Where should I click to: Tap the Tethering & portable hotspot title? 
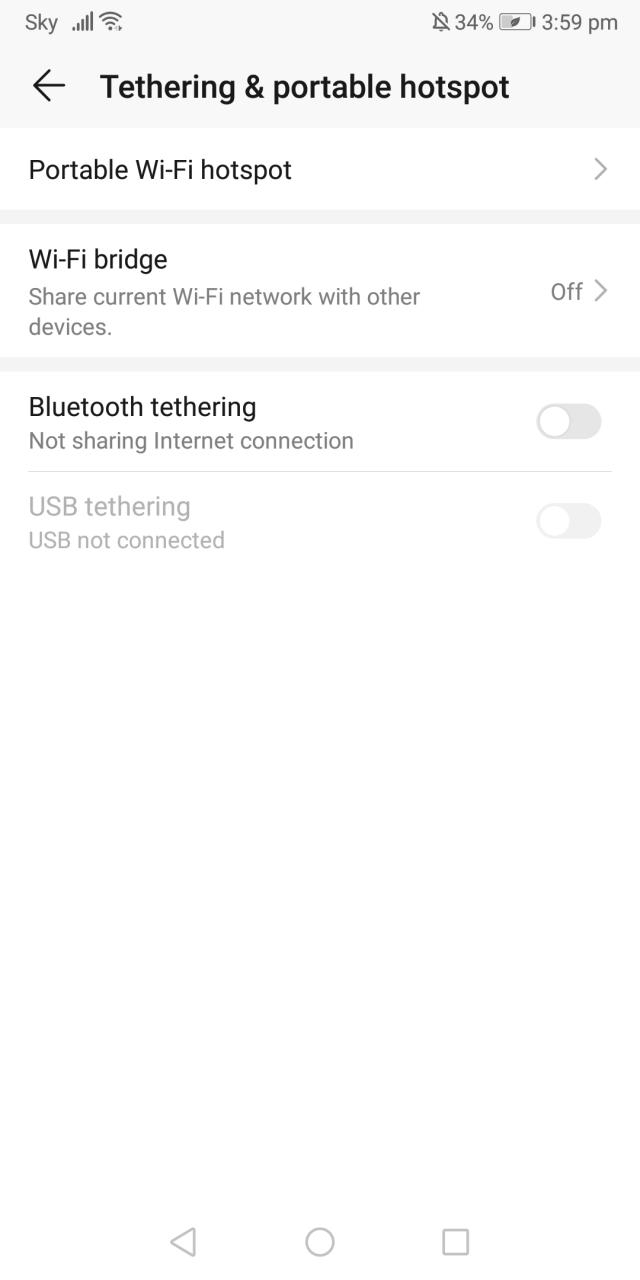[305, 87]
